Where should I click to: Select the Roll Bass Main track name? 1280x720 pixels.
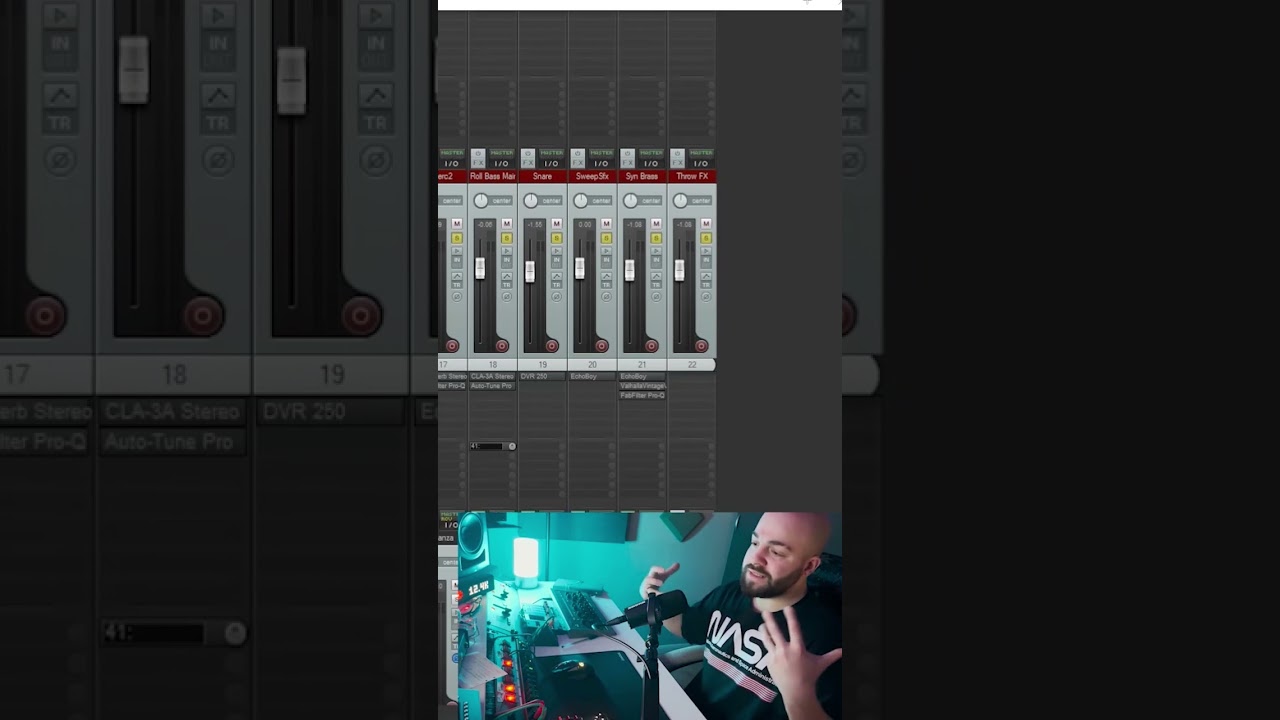pyautogui.click(x=492, y=176)
